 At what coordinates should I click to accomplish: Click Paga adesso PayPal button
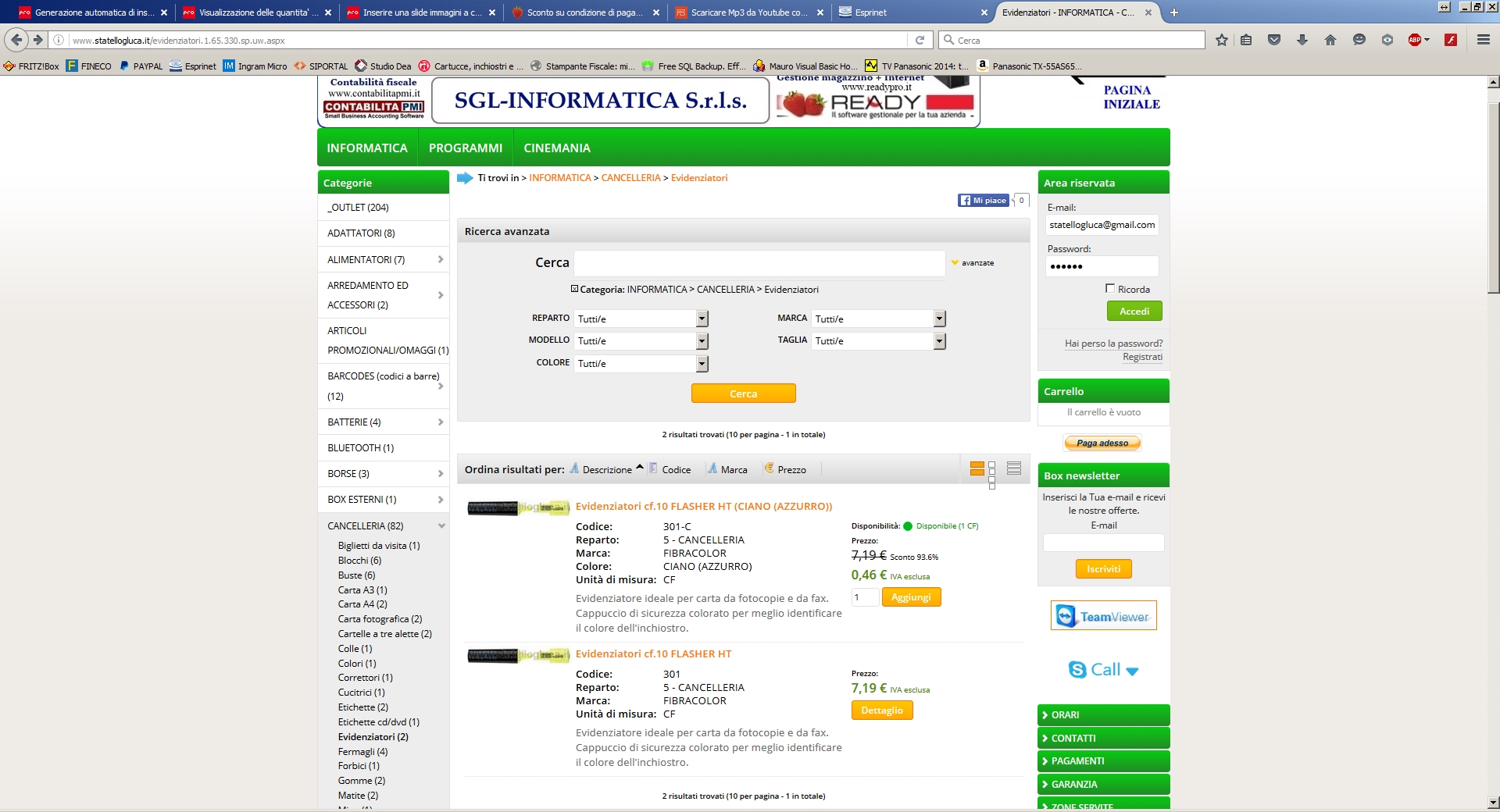[1102, 443]
